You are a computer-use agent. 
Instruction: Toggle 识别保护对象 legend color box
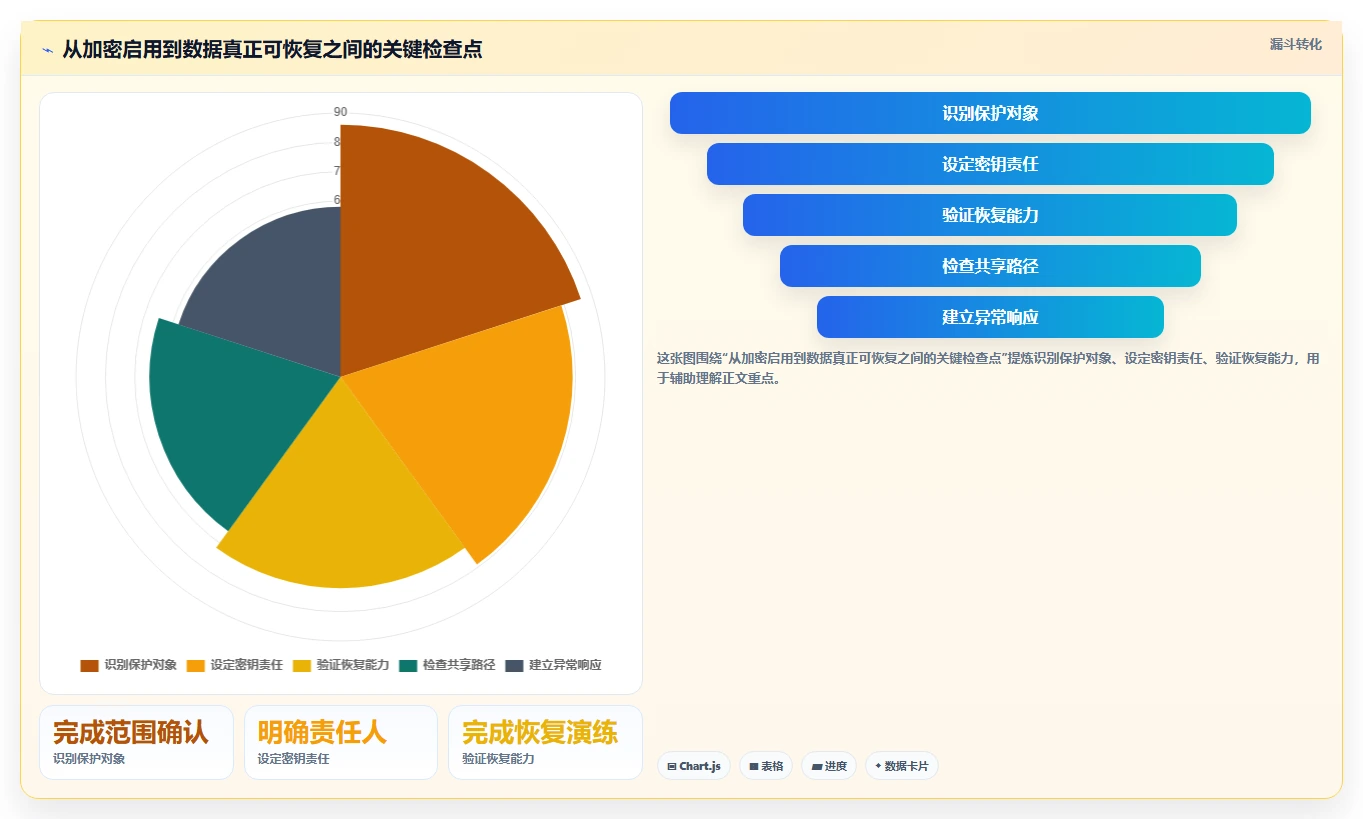89,665
